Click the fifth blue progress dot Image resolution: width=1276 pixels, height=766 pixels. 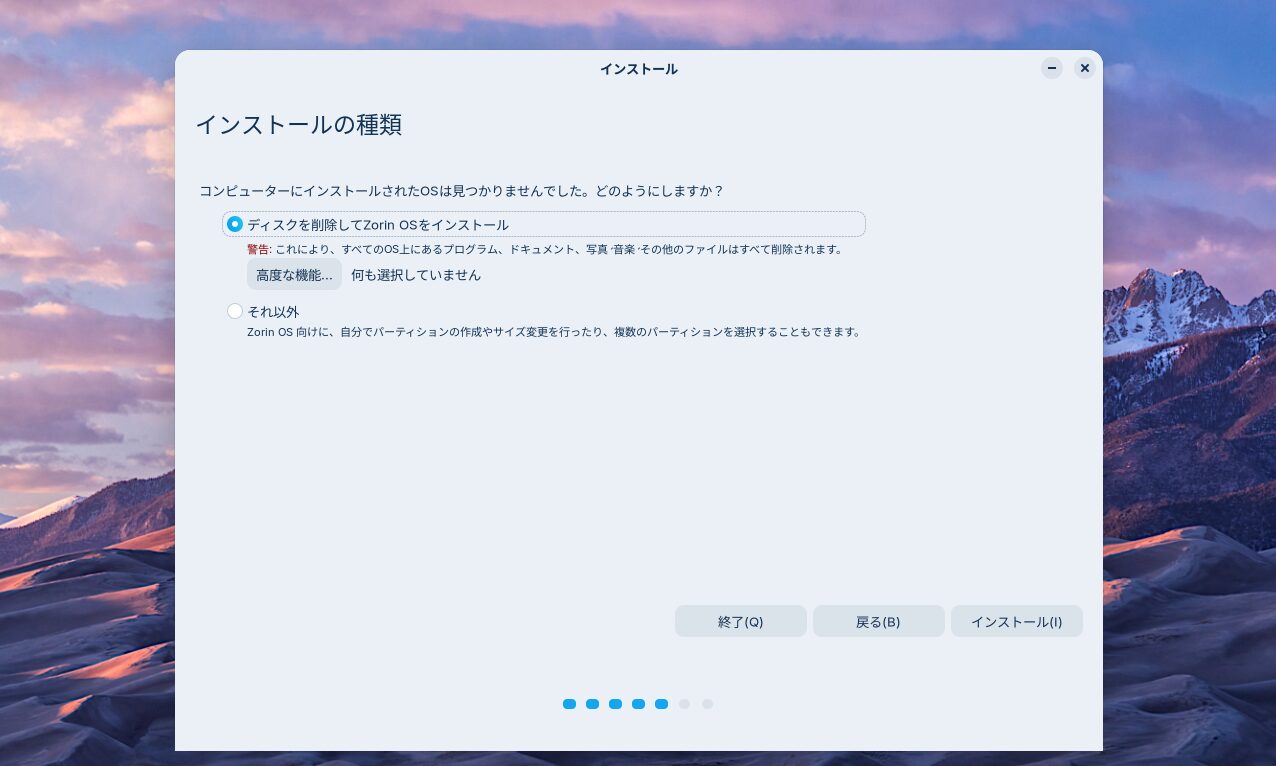[661, 704]
